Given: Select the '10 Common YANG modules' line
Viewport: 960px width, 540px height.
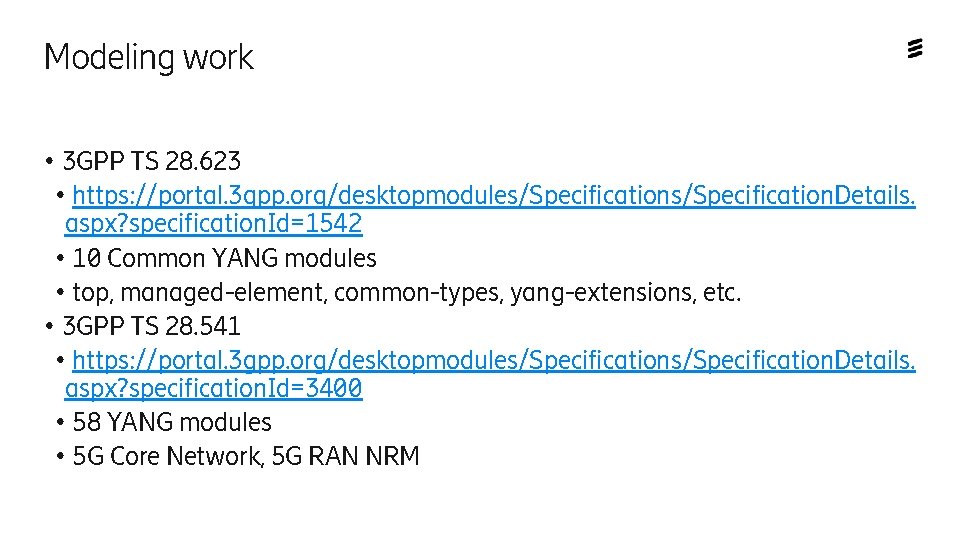Looking at the screenshot, I should [x=224, y=258].
